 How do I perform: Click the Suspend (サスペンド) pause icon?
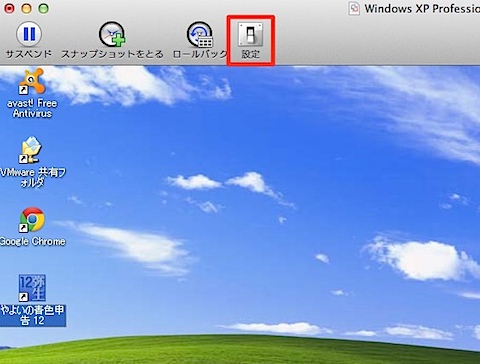tap(29, 34)
